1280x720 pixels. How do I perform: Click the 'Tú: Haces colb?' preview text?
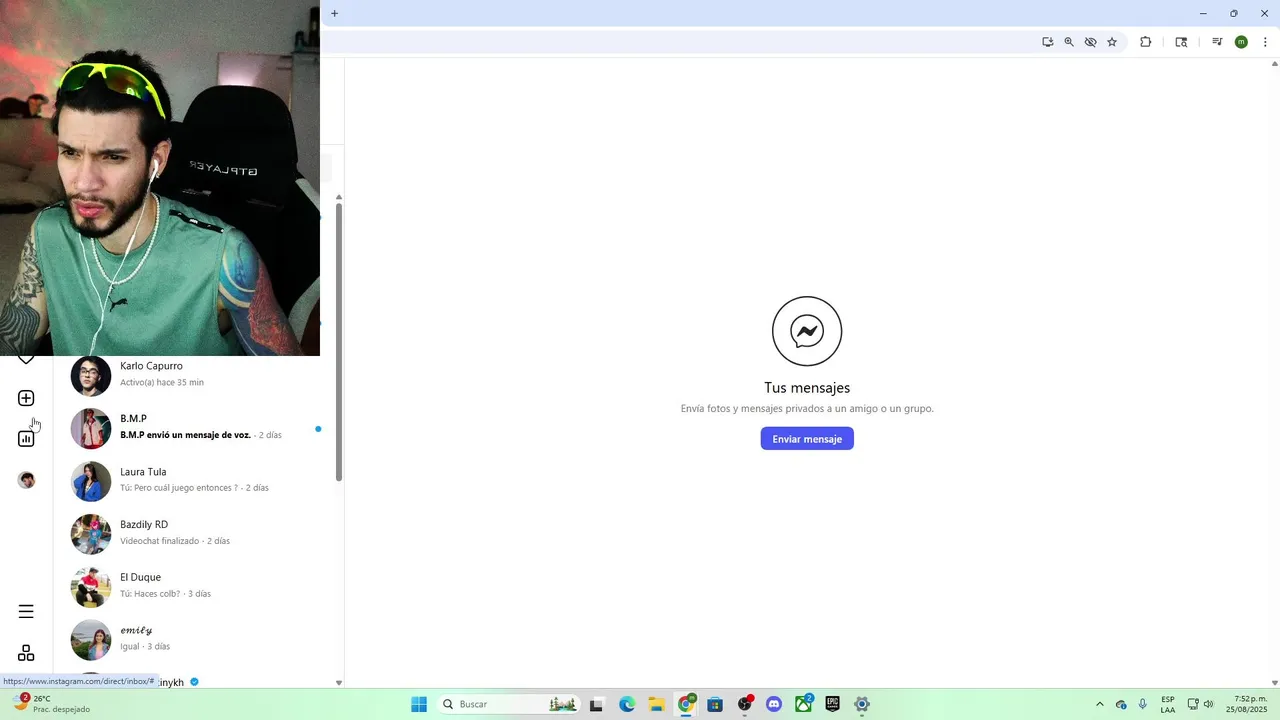pyautogui.click(x=150, y=594)
